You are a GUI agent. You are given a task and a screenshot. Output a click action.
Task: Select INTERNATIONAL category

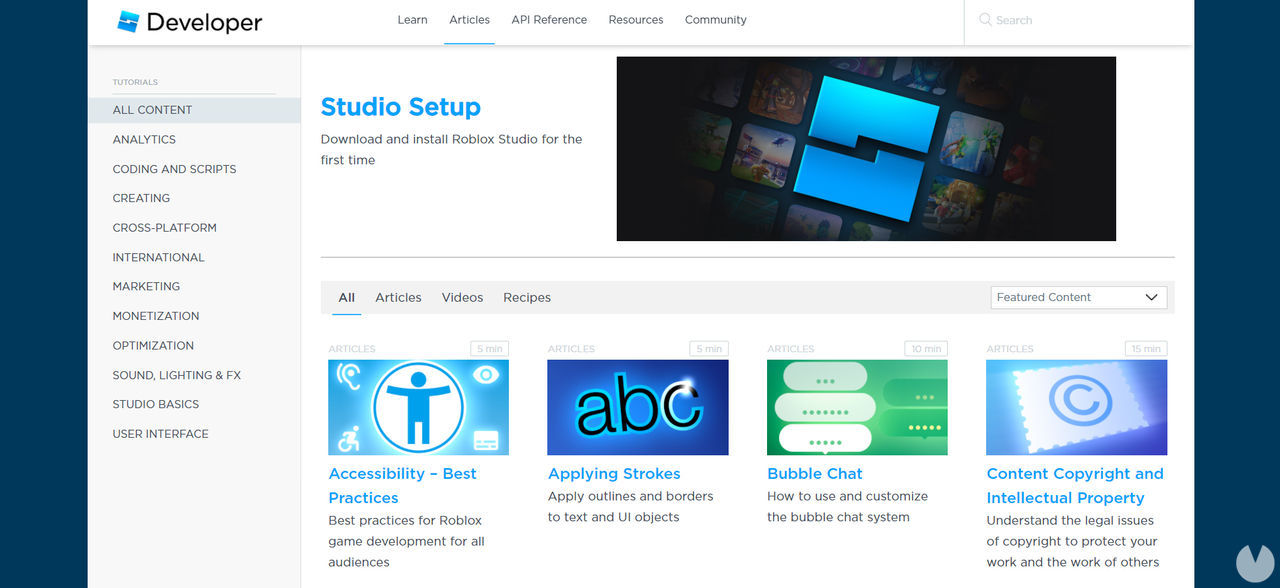pos(158,257)
